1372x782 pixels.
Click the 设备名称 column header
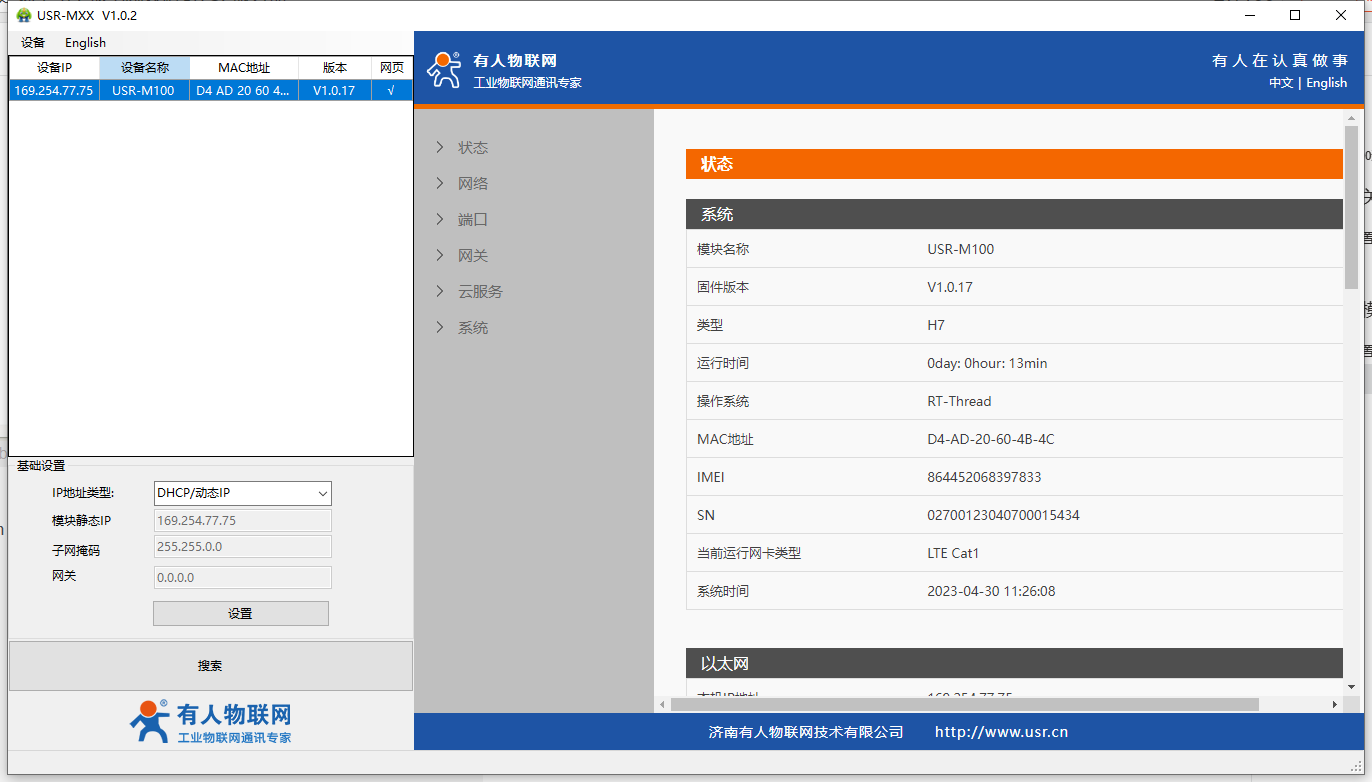coord(145,68)
